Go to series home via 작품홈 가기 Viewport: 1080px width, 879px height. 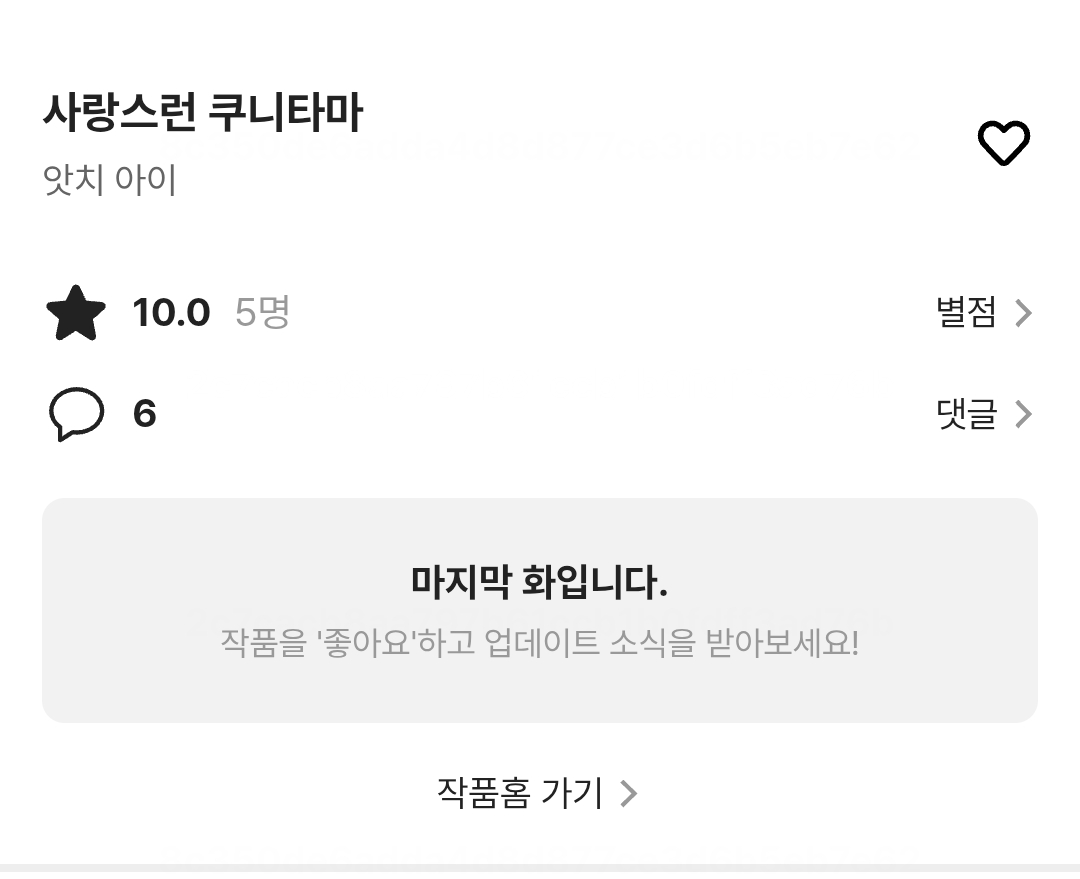click(520, 793)
